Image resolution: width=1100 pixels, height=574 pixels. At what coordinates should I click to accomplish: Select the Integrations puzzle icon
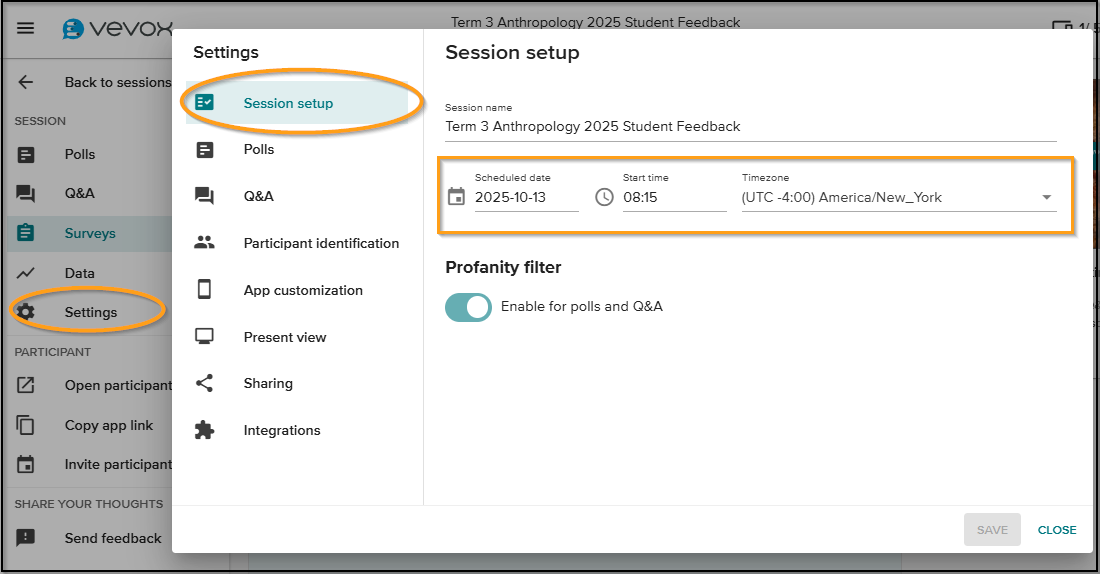204,430
